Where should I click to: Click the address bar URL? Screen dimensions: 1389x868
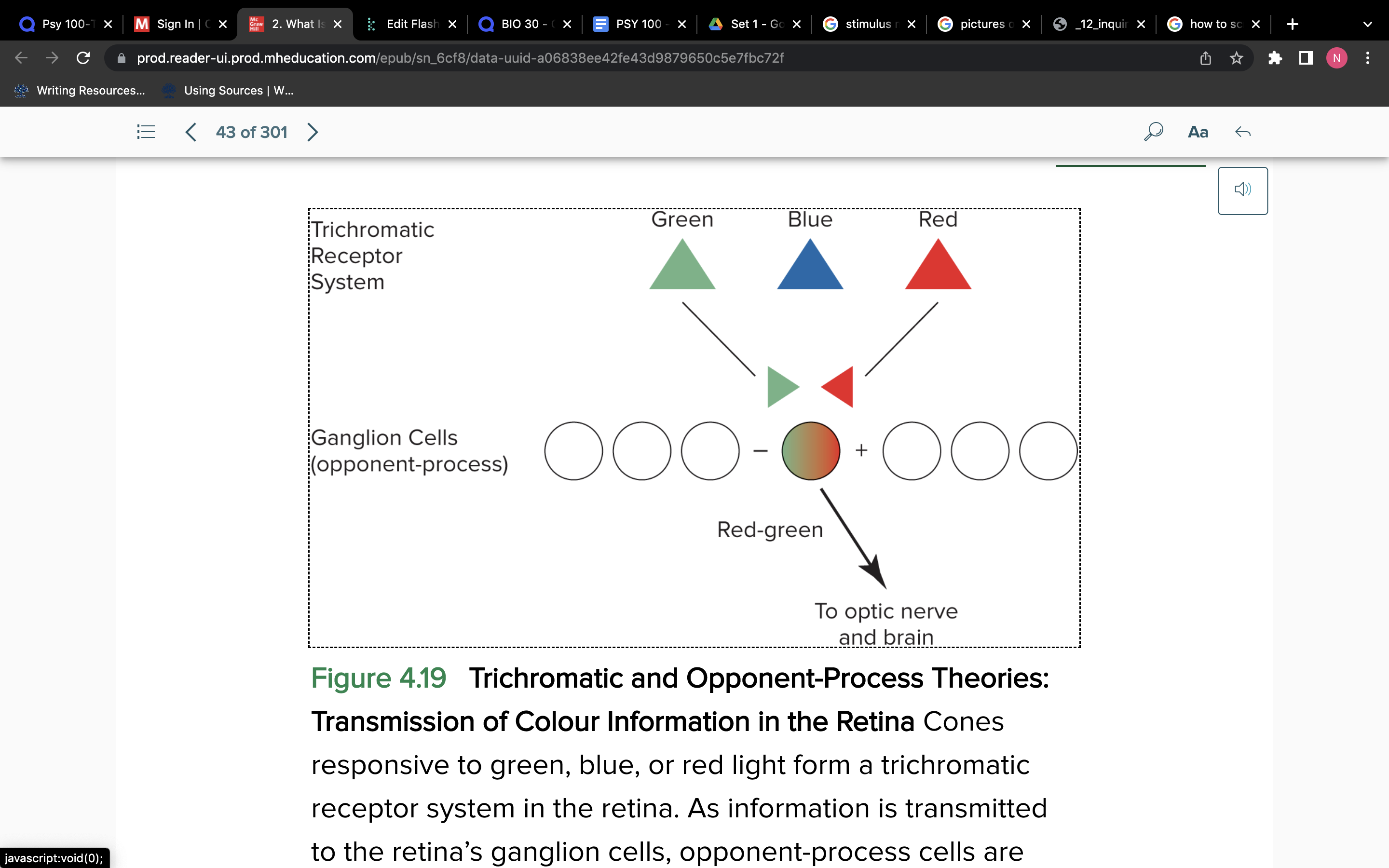tap(460, 57)
